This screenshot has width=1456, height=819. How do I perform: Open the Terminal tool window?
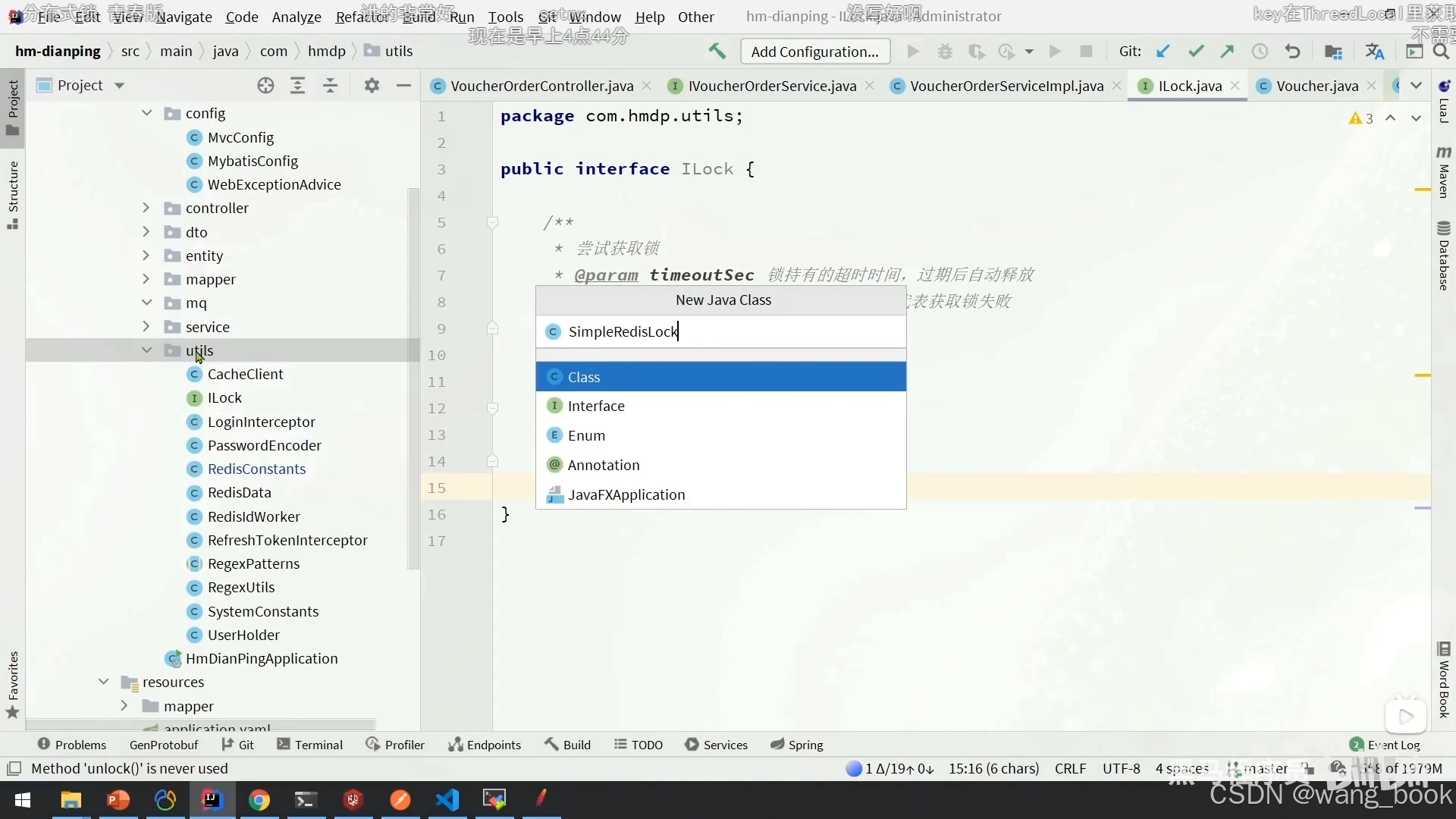(310, 745)
